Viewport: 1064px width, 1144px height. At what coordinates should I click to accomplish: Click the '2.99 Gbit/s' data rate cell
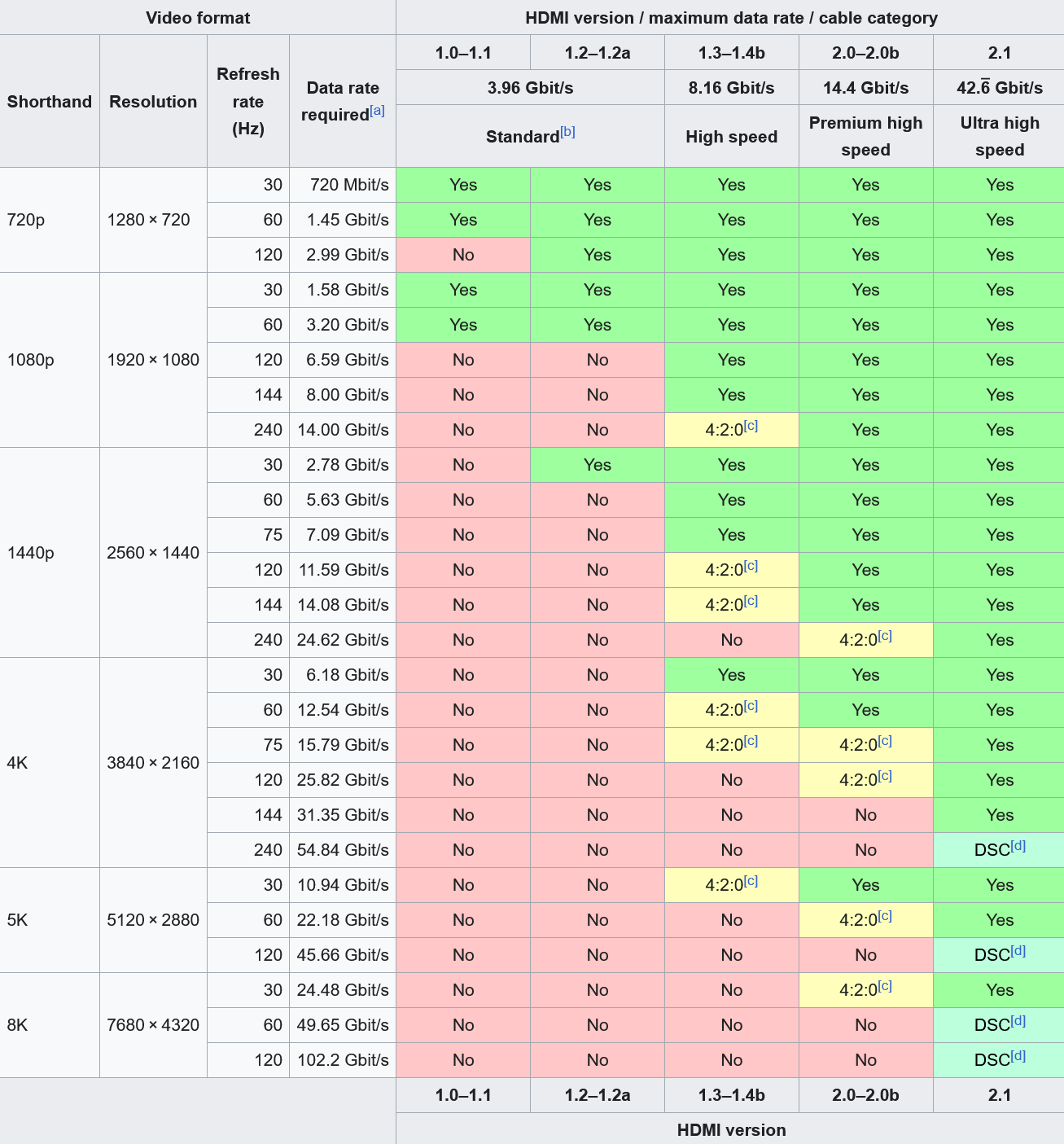(343, 255)
